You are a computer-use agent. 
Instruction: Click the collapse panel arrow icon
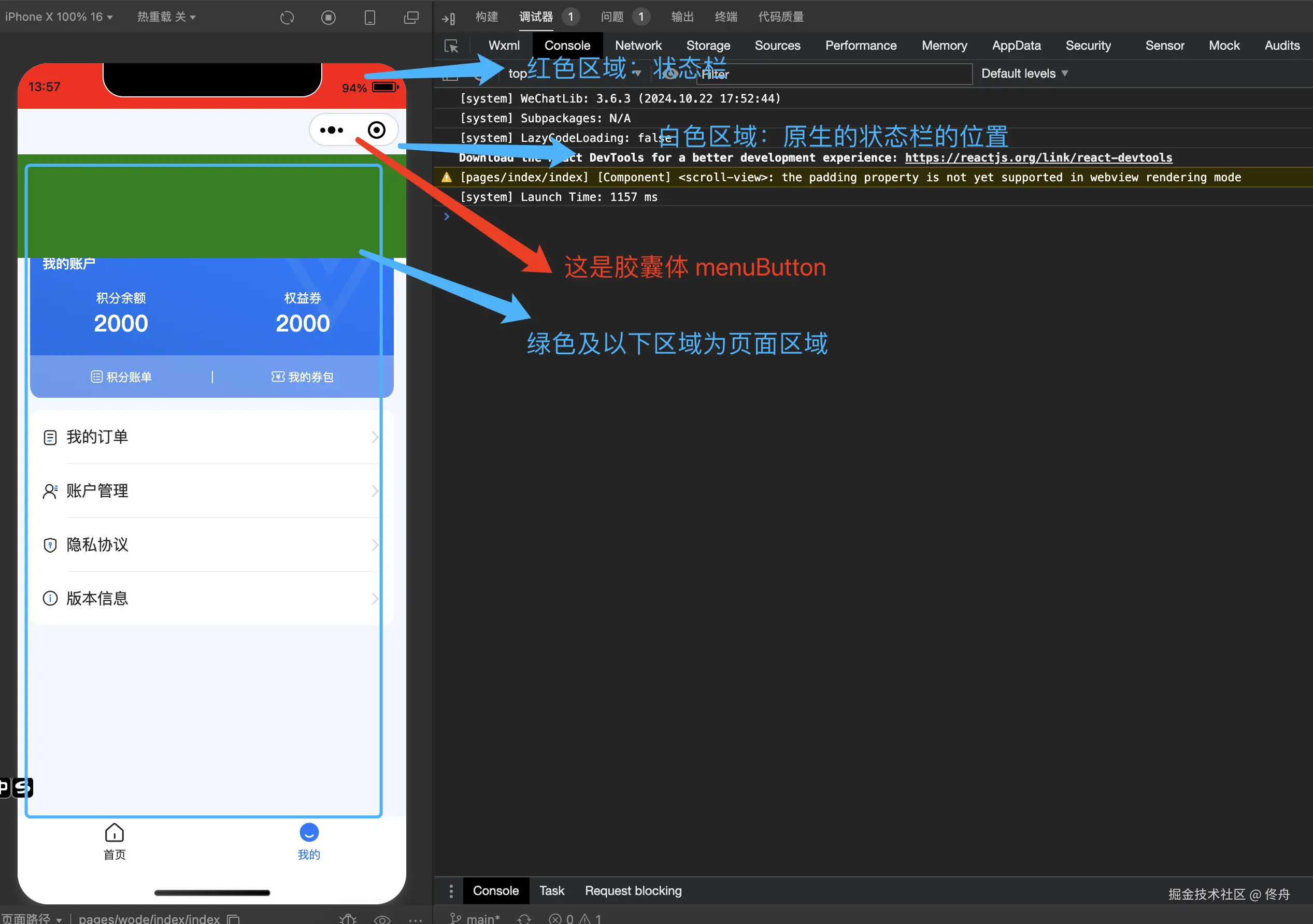[448, 18]
